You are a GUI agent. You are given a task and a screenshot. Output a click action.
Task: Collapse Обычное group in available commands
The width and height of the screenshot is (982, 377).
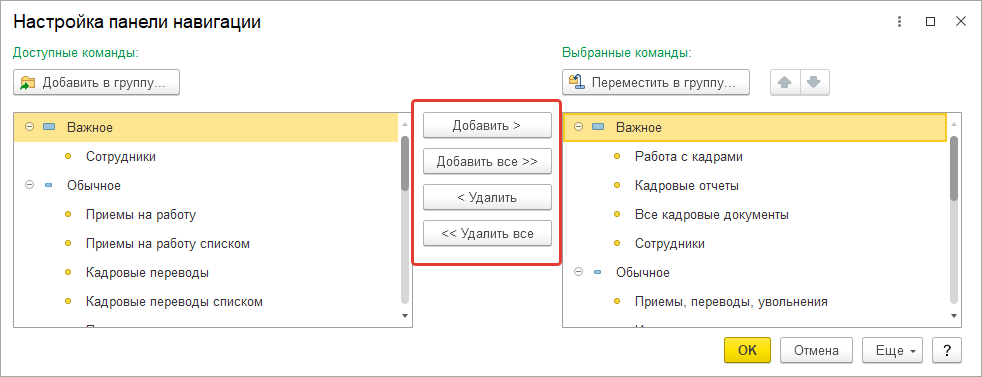(29, 185)
